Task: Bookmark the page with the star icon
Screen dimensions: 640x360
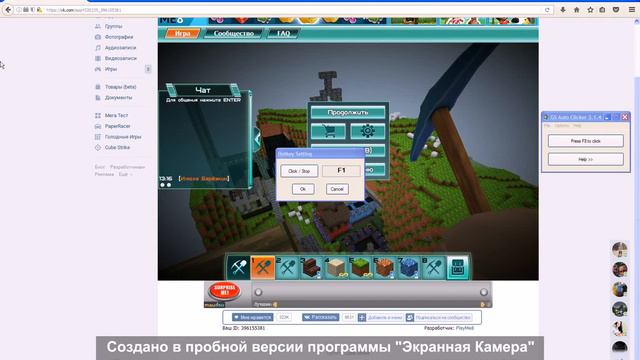Action: coord(590,9)
